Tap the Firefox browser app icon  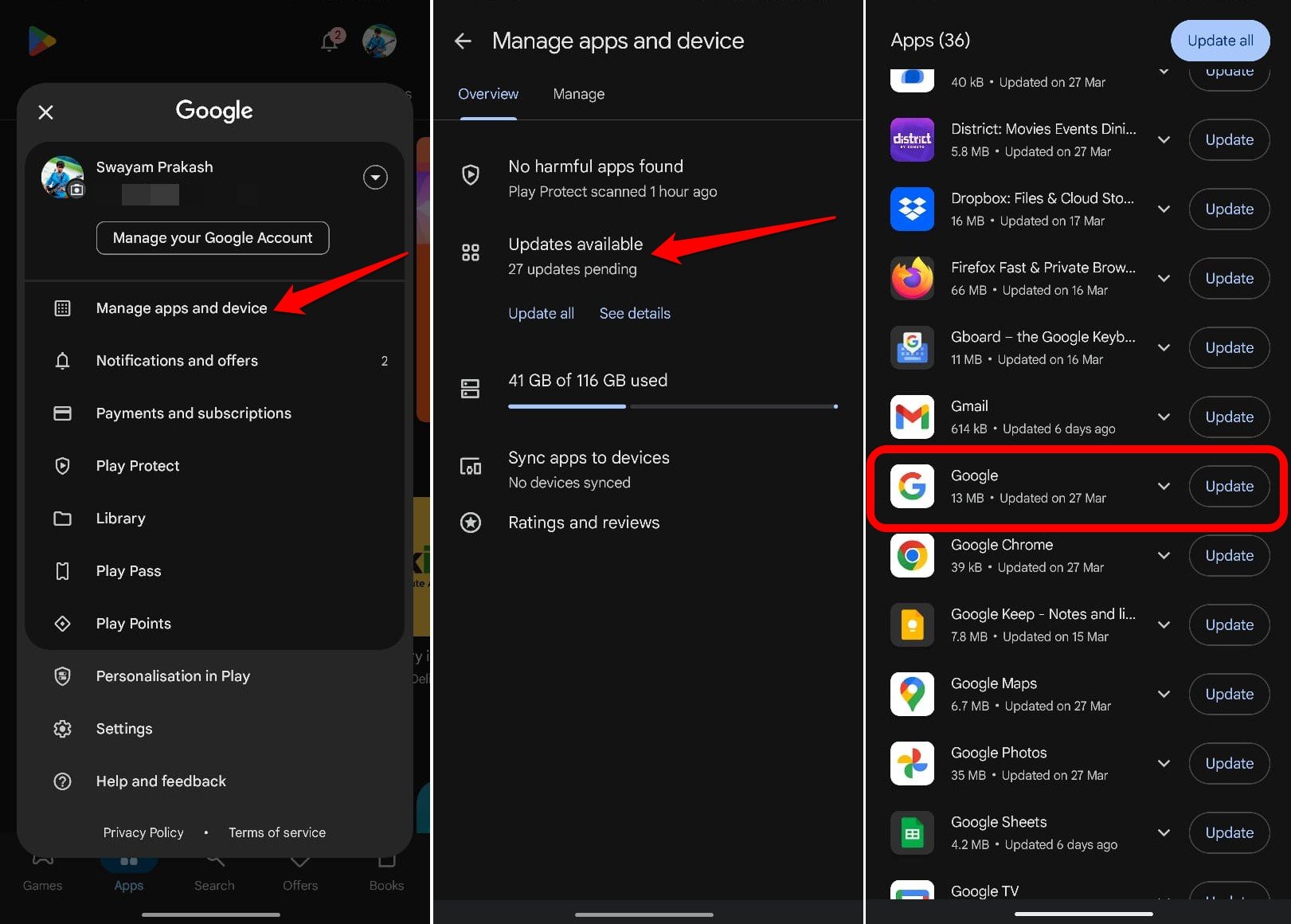coord(912,278)
